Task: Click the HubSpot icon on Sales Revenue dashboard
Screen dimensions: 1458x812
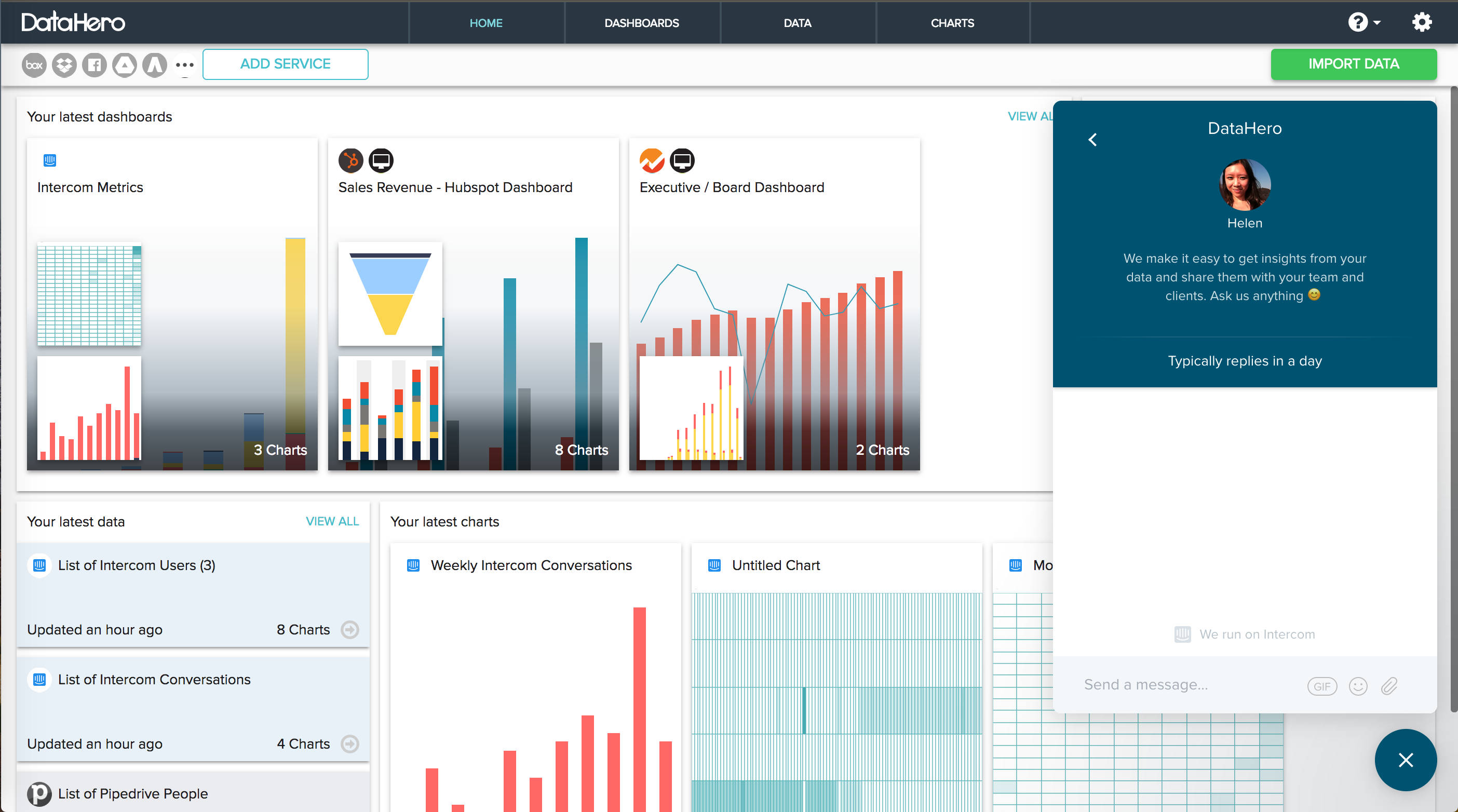Action: click(x=350, y=160)
